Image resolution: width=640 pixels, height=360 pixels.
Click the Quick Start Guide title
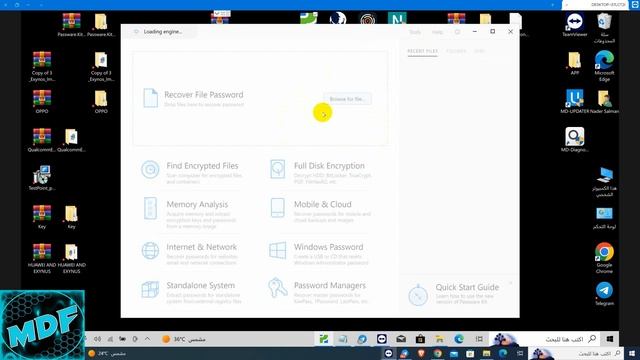pyautogui.click(x=467, y=287)
